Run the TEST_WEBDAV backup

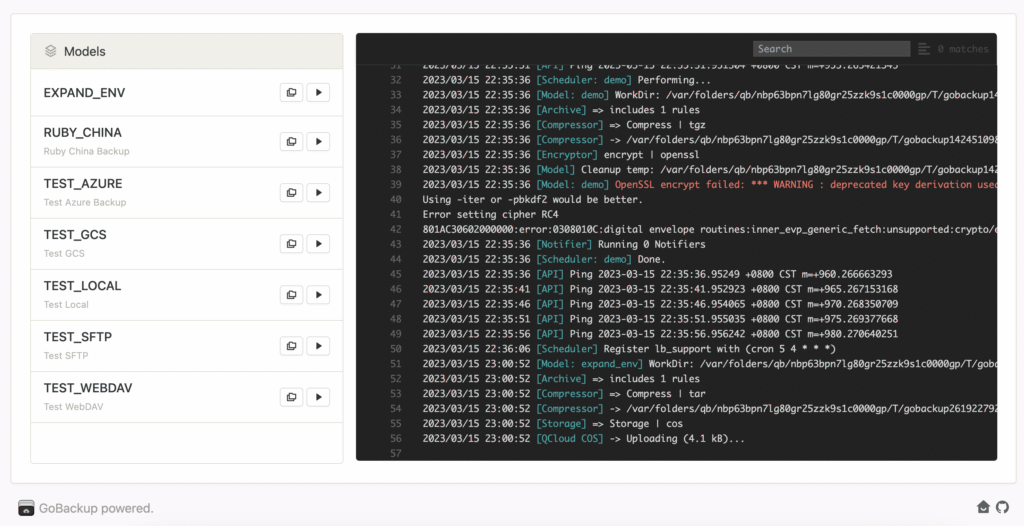tap(318, 397)
